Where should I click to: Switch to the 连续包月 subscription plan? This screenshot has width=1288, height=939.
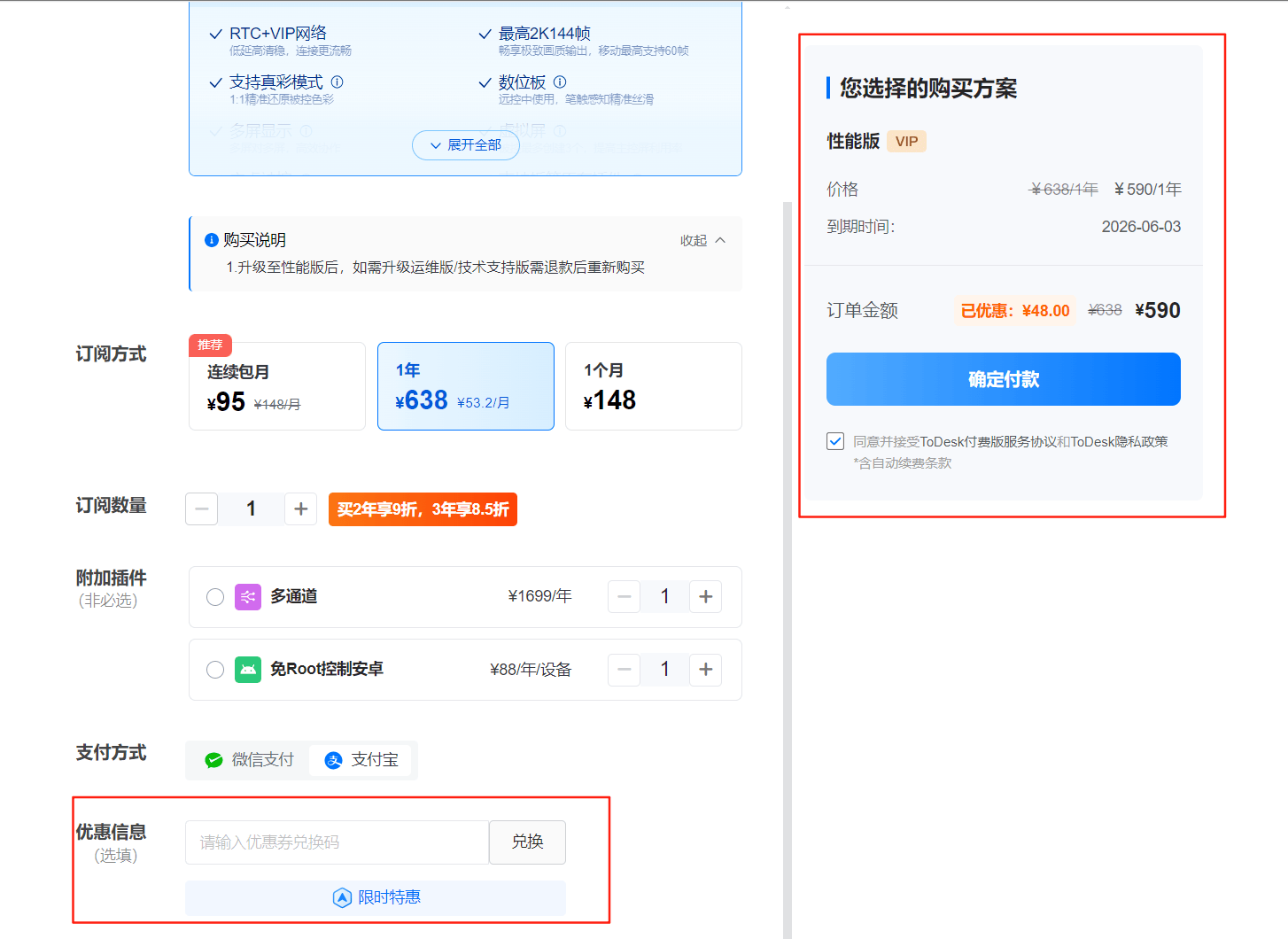click(277, 386)
